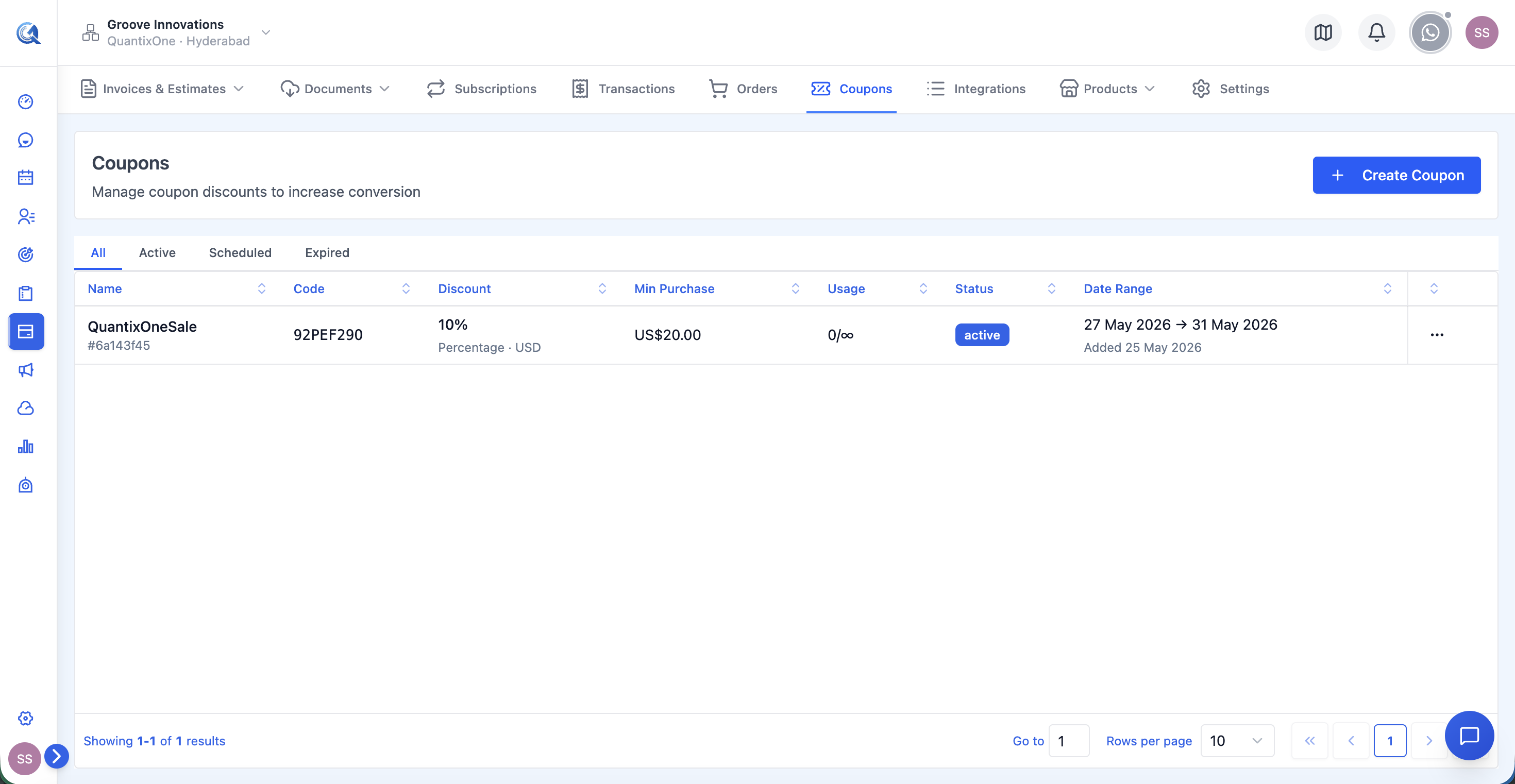
Task: Click the SS avatar in the sidebar bottom
Action: point(25,758)
